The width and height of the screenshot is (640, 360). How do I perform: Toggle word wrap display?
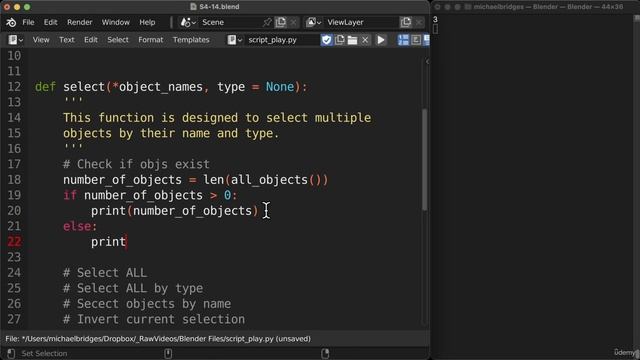coord(416,40)
